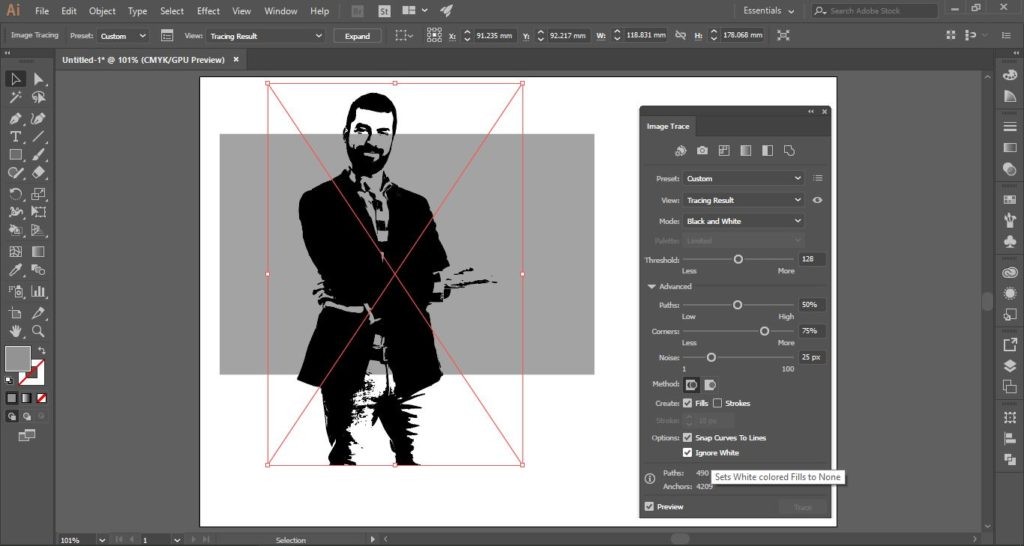
Task: Select the Lasso tool
Action: (39, 97)
